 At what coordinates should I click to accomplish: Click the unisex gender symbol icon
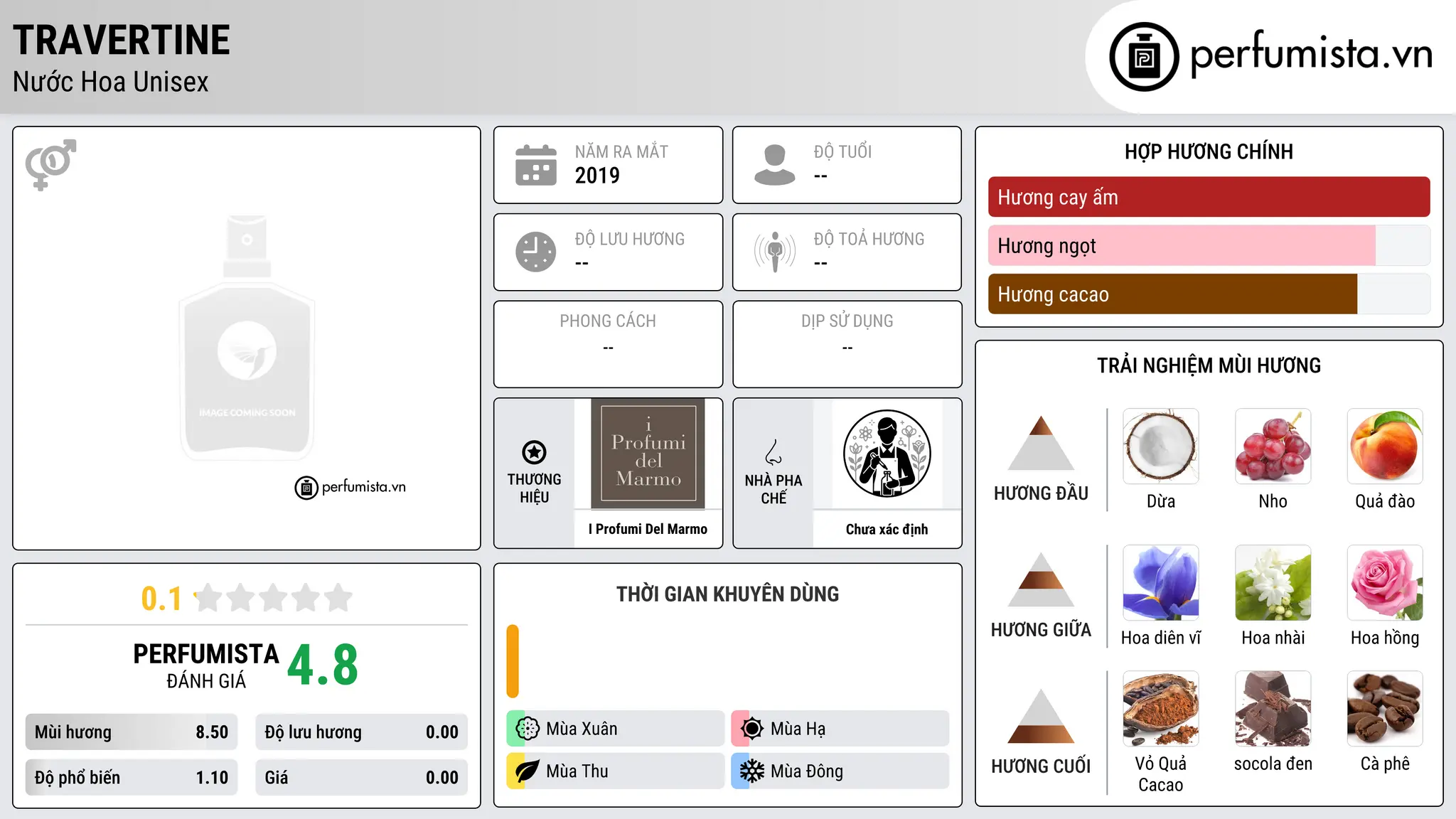point(50,164)
